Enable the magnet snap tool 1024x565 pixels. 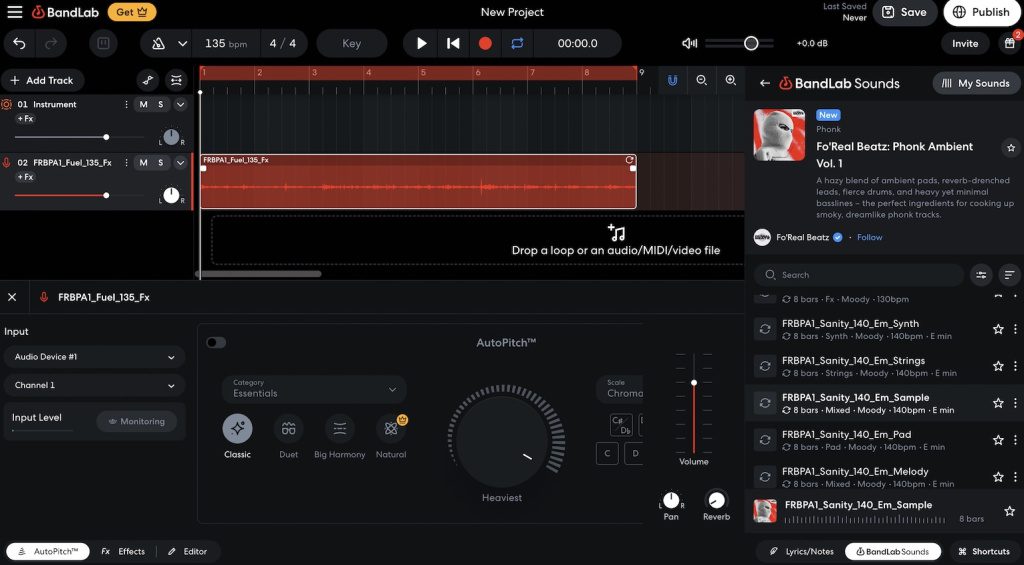(672, 80)
